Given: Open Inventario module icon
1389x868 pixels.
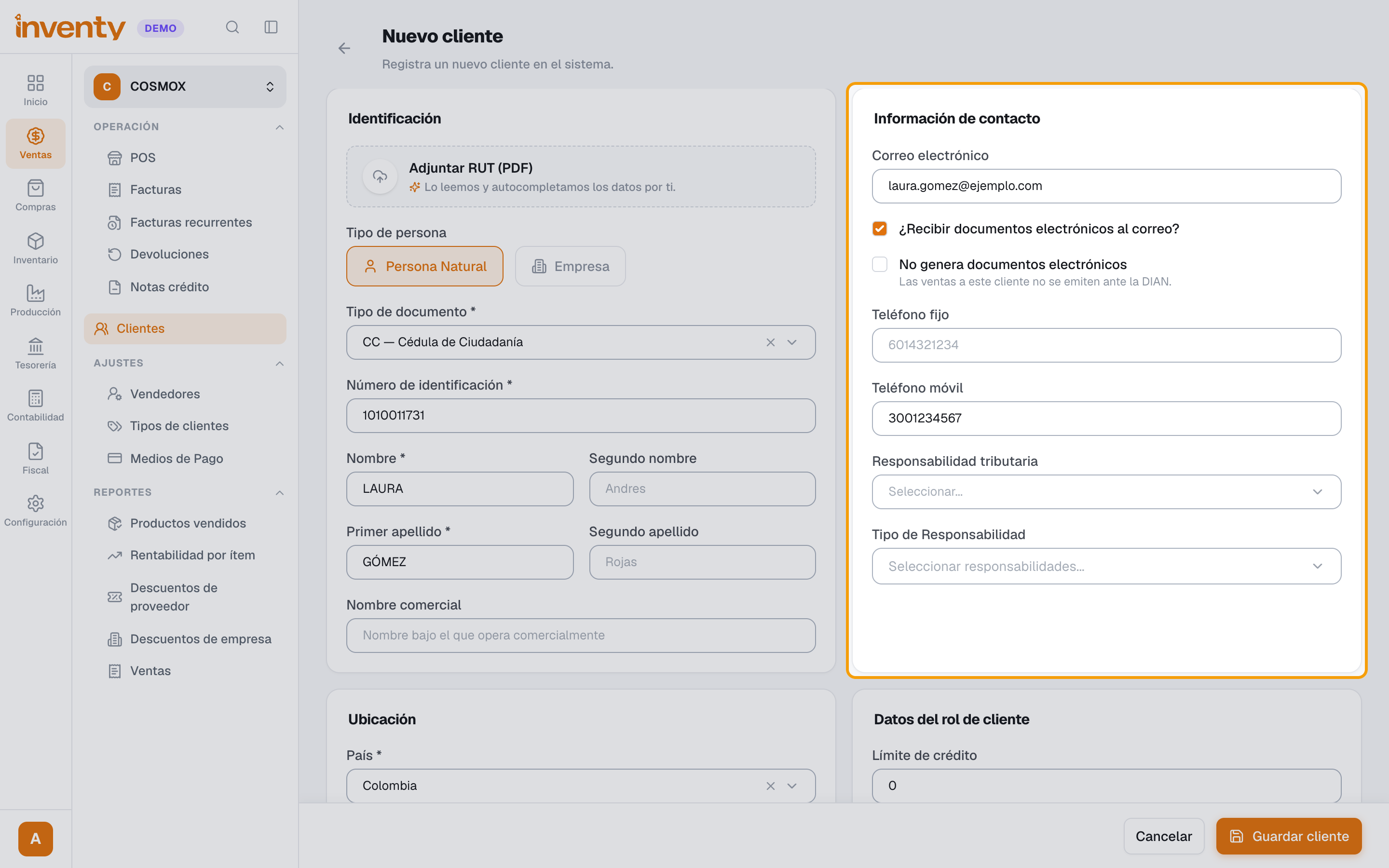Looking at the screenshot, I should (36, 248).
